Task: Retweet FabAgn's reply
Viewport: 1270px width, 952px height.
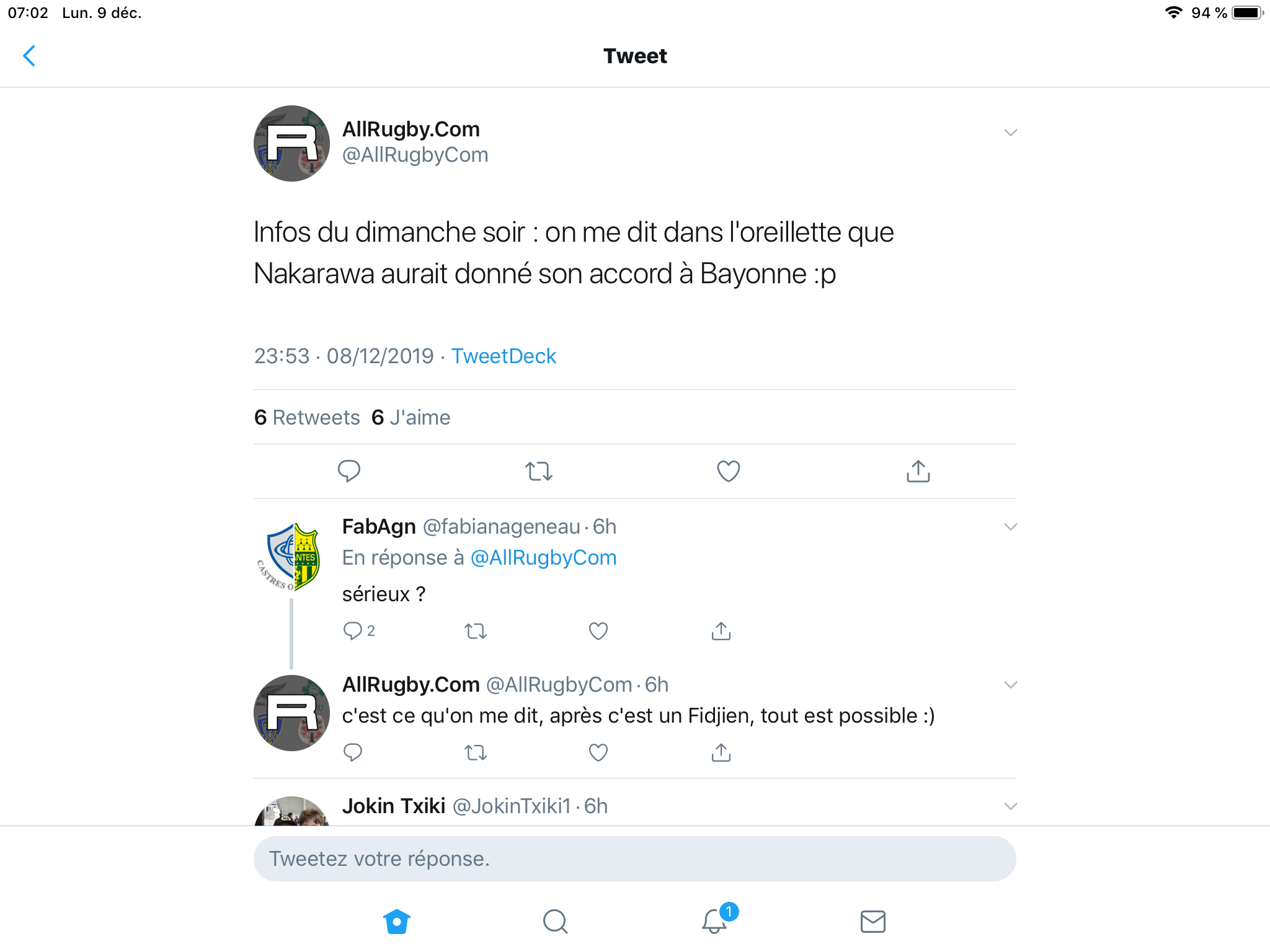Action: tap(476, 631)
